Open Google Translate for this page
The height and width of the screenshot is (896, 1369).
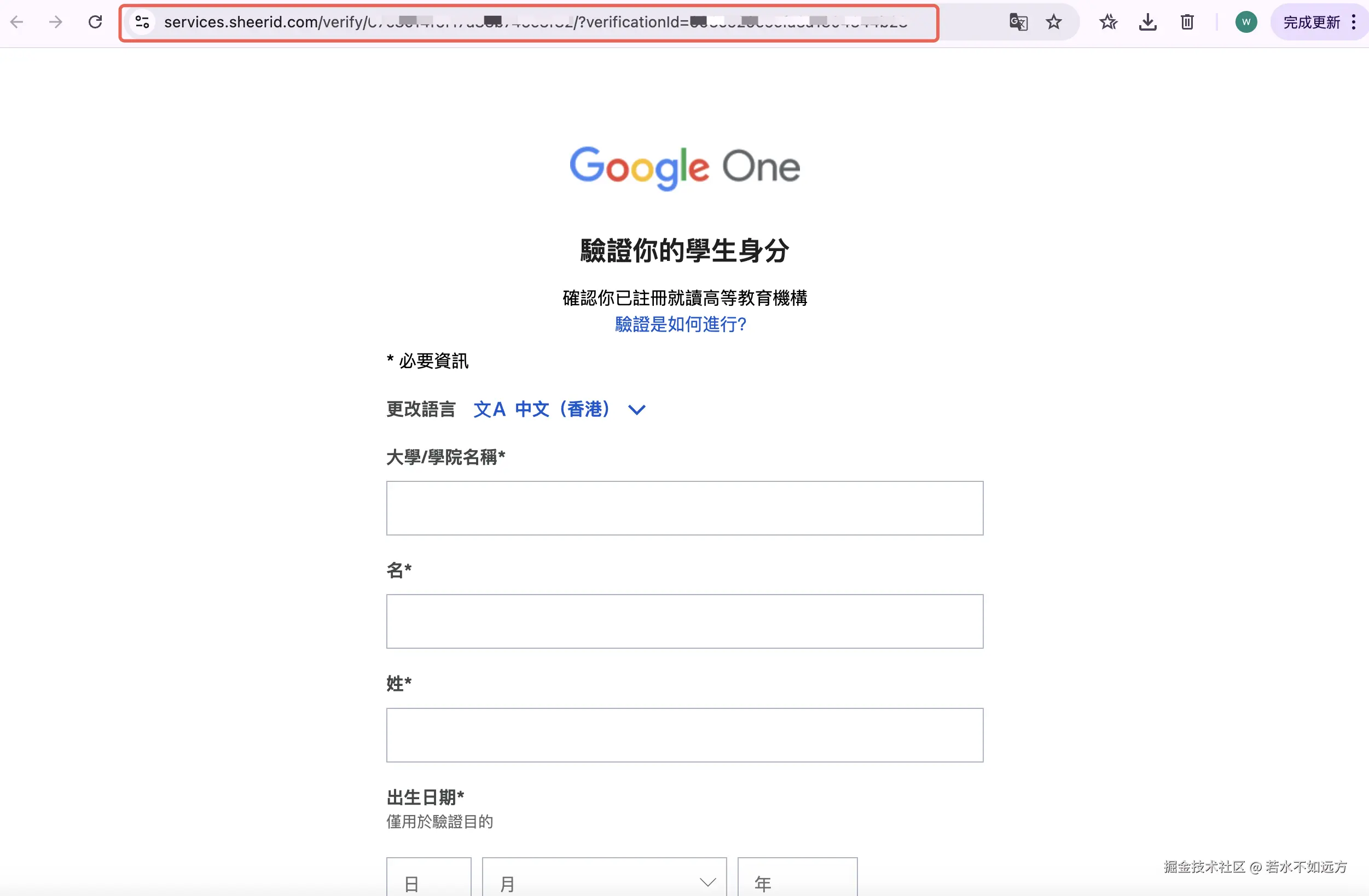(1018, 22)
